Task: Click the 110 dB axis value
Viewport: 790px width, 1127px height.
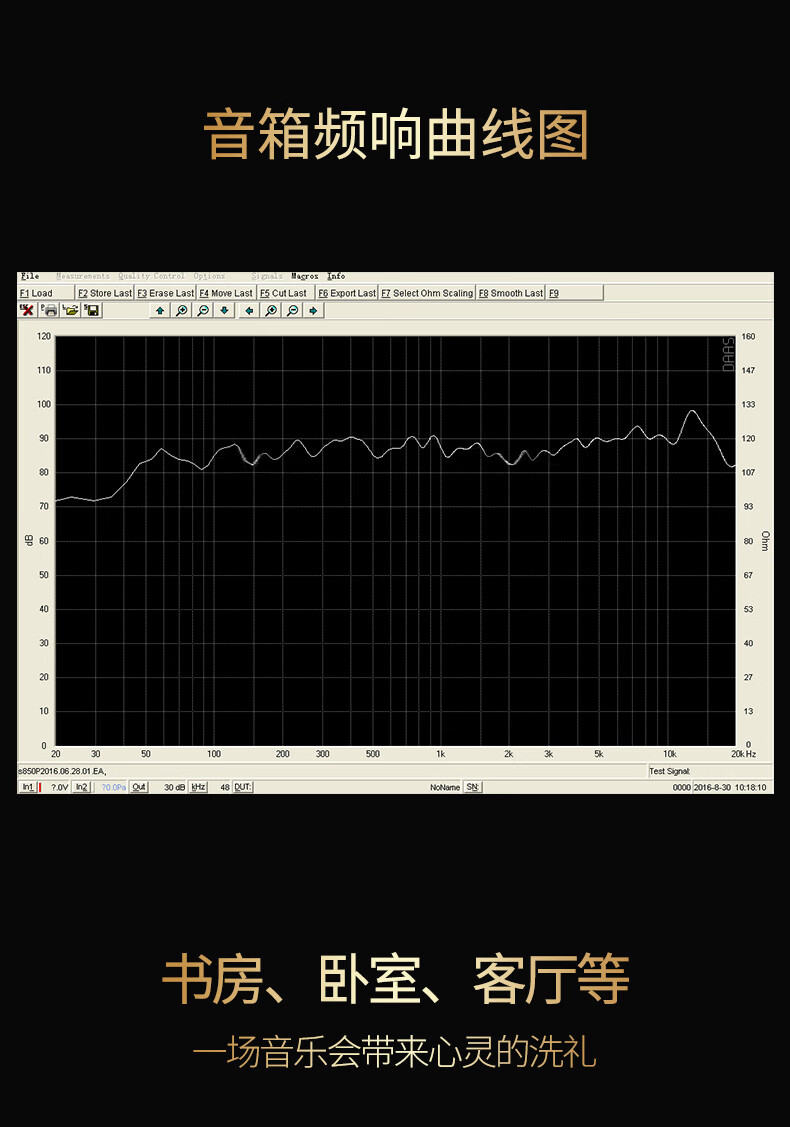Action: 44,370
